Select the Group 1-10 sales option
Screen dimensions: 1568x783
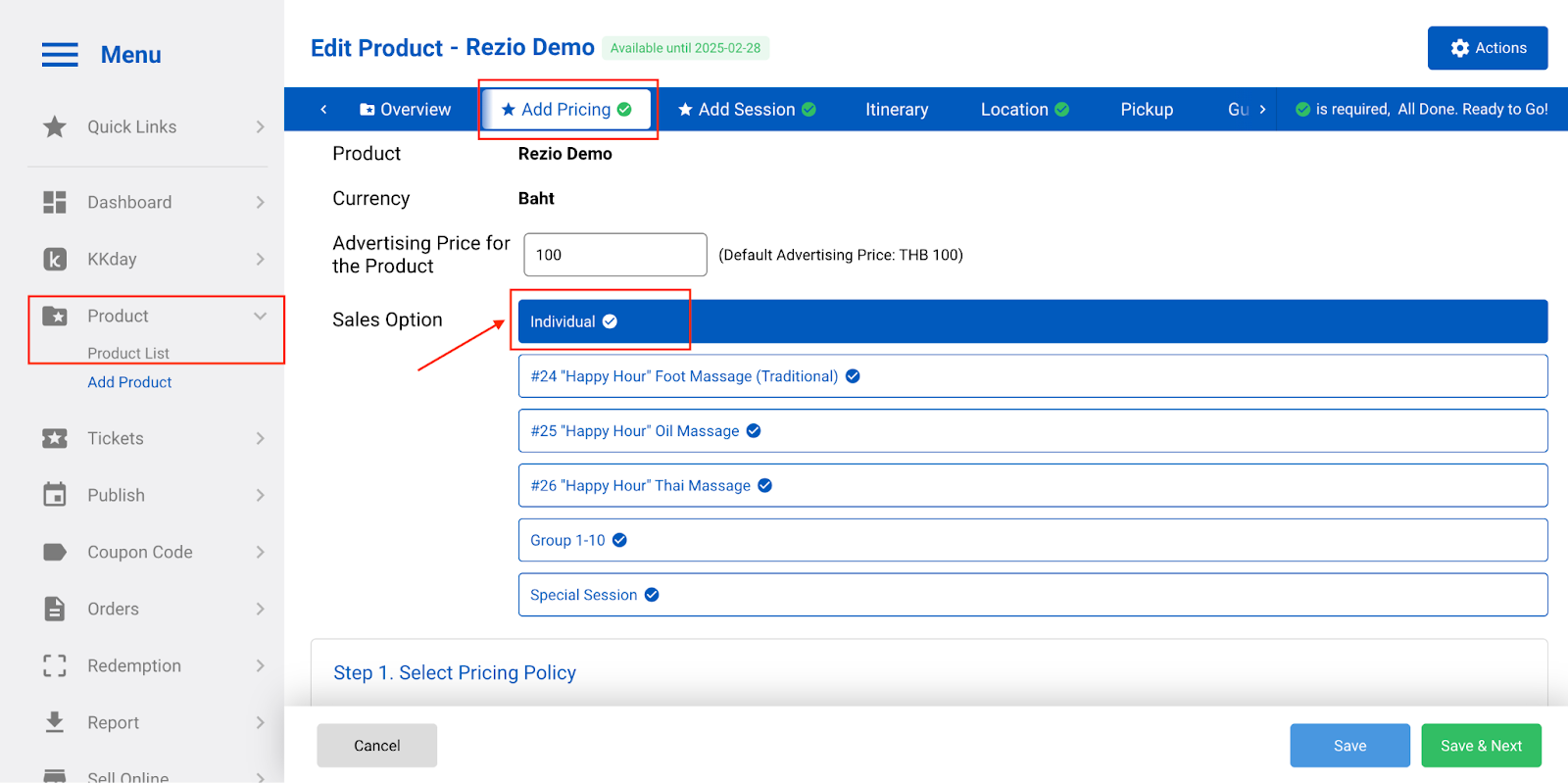coord(1033,540)
